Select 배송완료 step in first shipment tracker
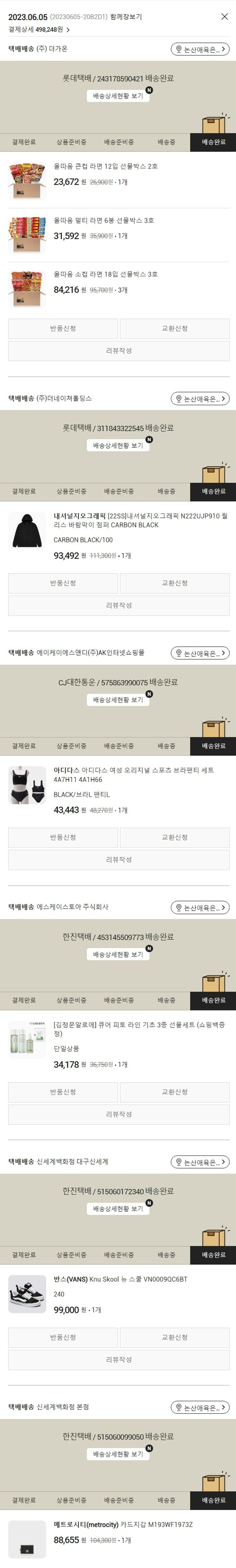 213,142
